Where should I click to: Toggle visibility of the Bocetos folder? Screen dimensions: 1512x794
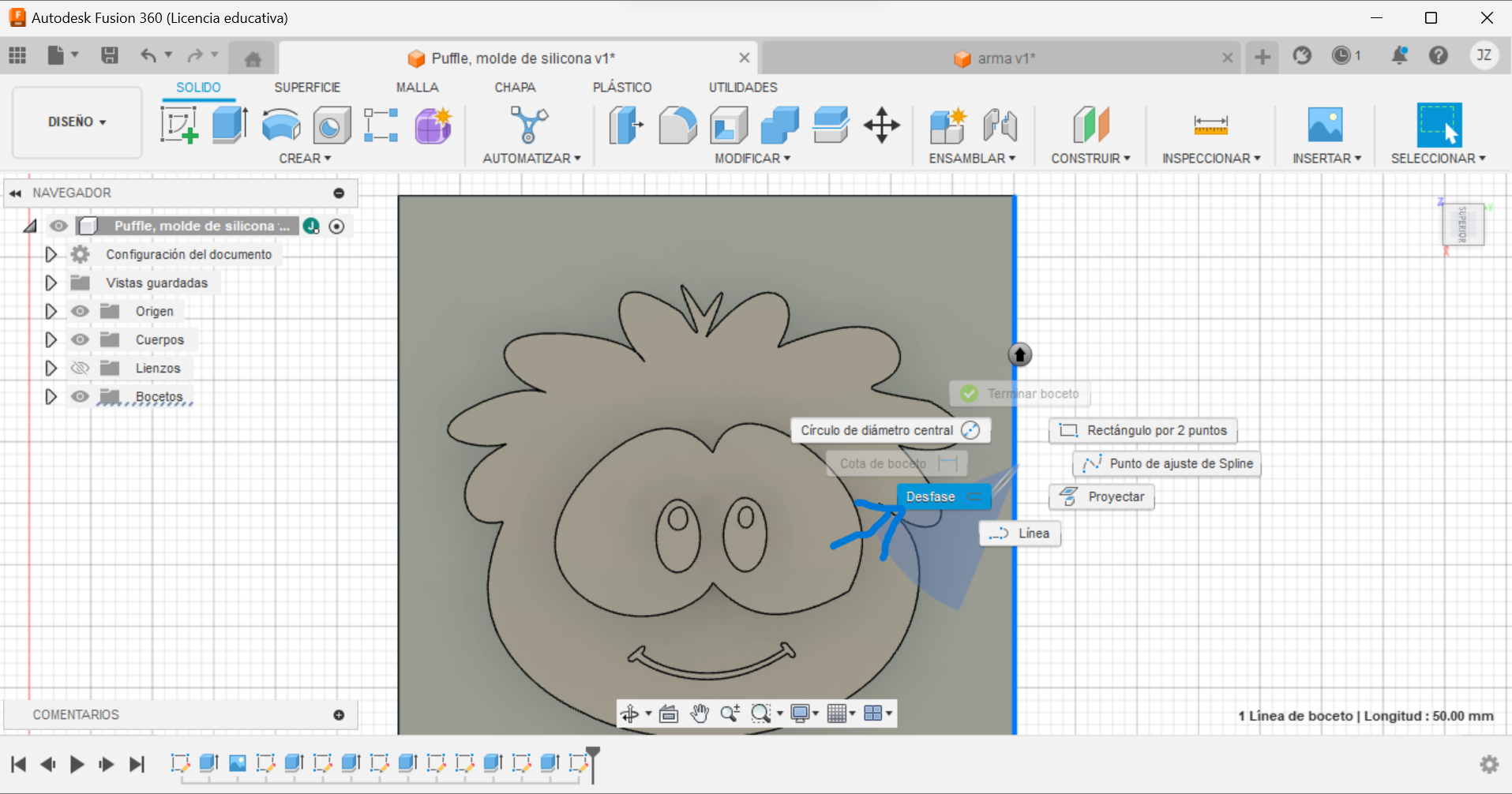coord(80,396)
